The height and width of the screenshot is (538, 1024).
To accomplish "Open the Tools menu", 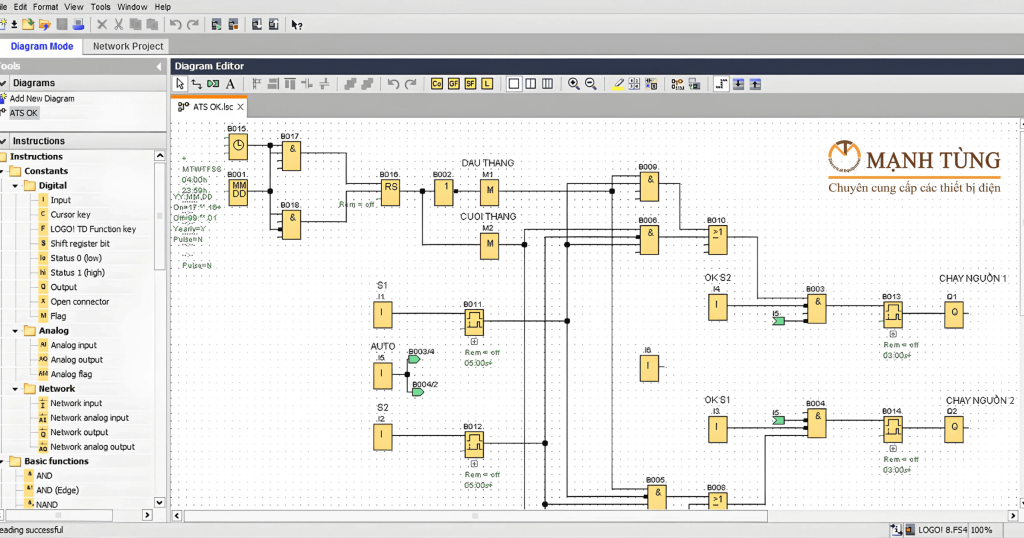I will click(x=101, y=6).
